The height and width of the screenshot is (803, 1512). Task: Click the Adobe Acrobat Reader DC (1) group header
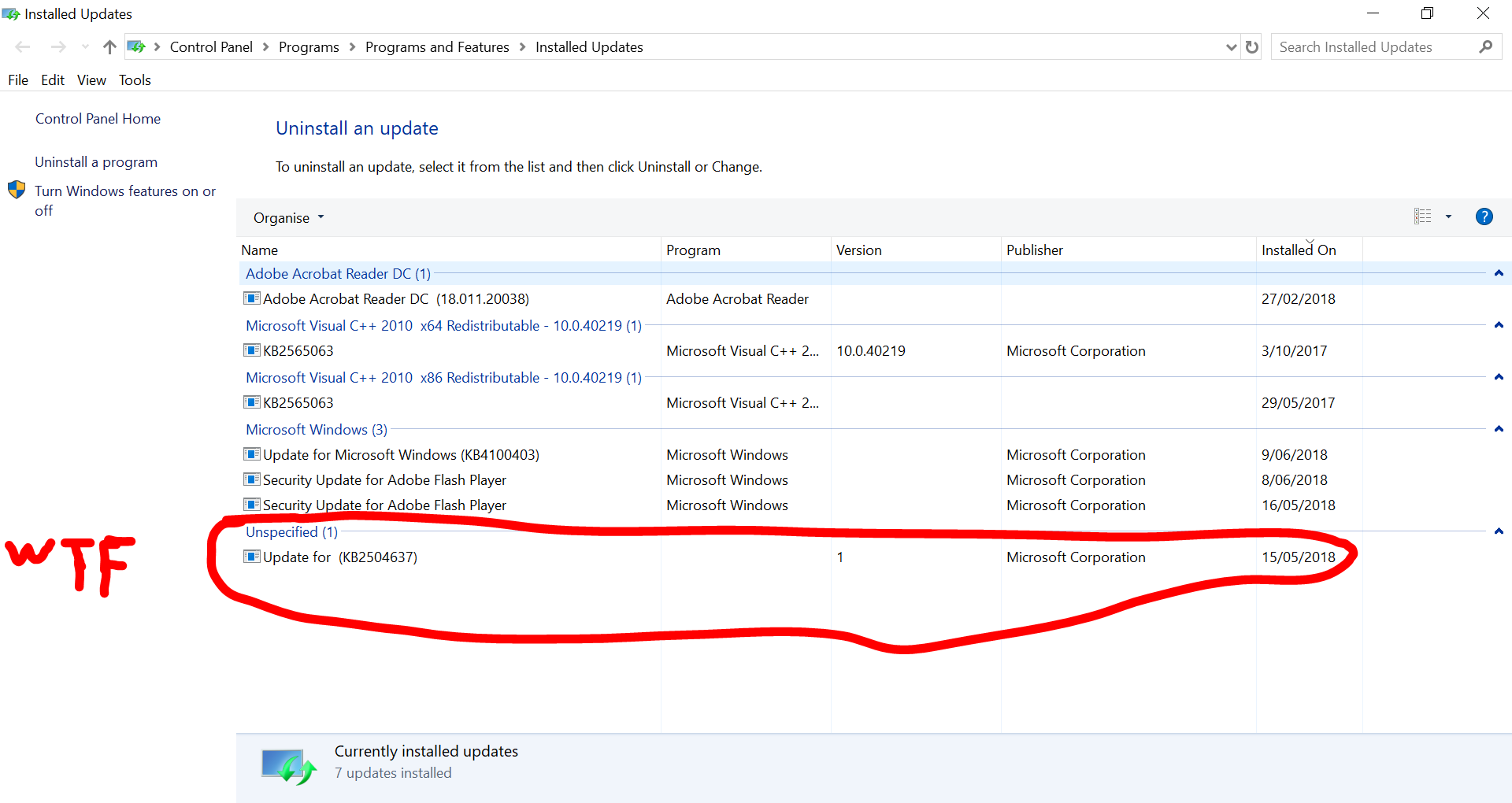click(x=338, y=274)
